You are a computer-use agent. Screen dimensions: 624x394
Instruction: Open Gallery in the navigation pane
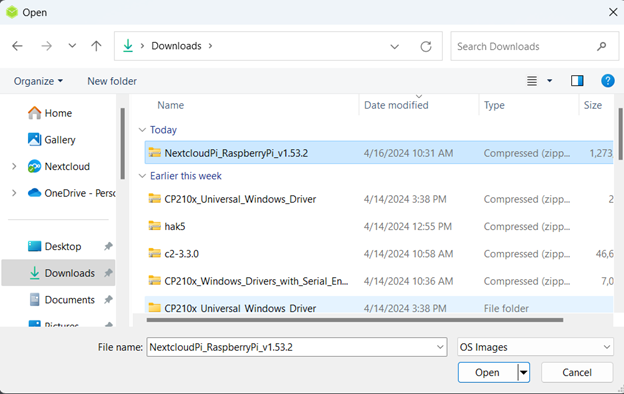[52, 140]
